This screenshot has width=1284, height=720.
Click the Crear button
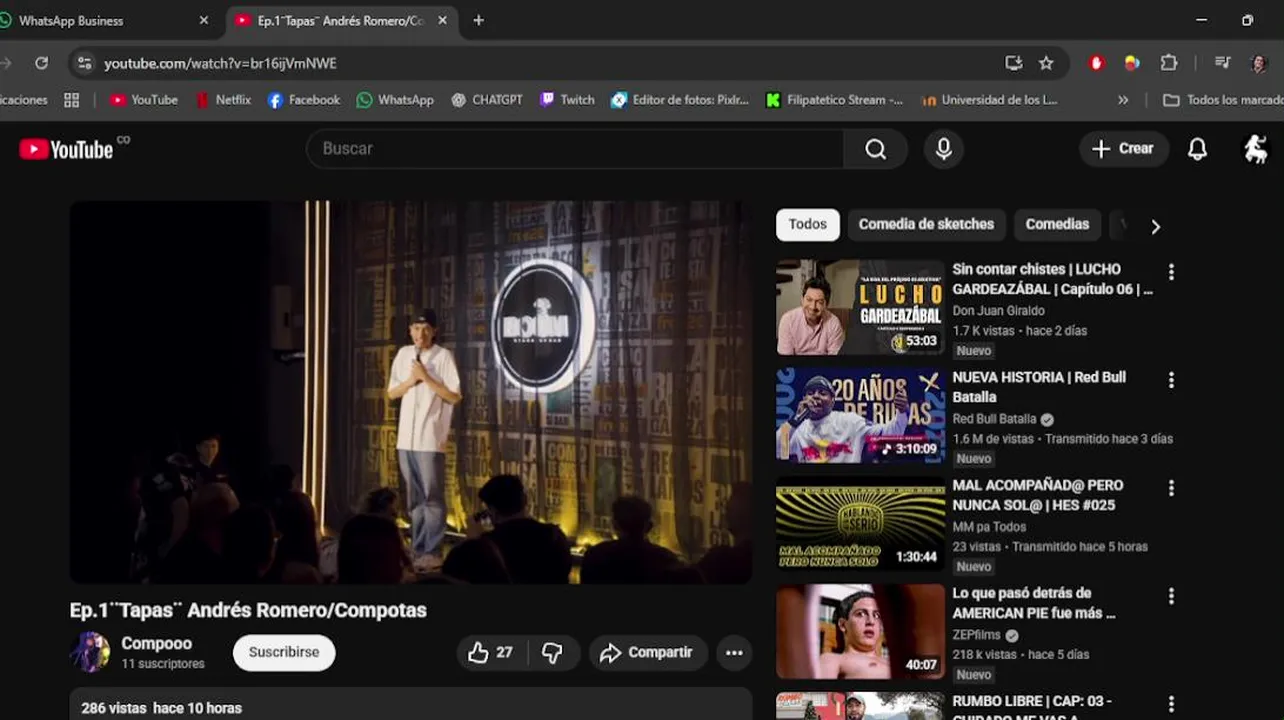[x=1123, y=149]
